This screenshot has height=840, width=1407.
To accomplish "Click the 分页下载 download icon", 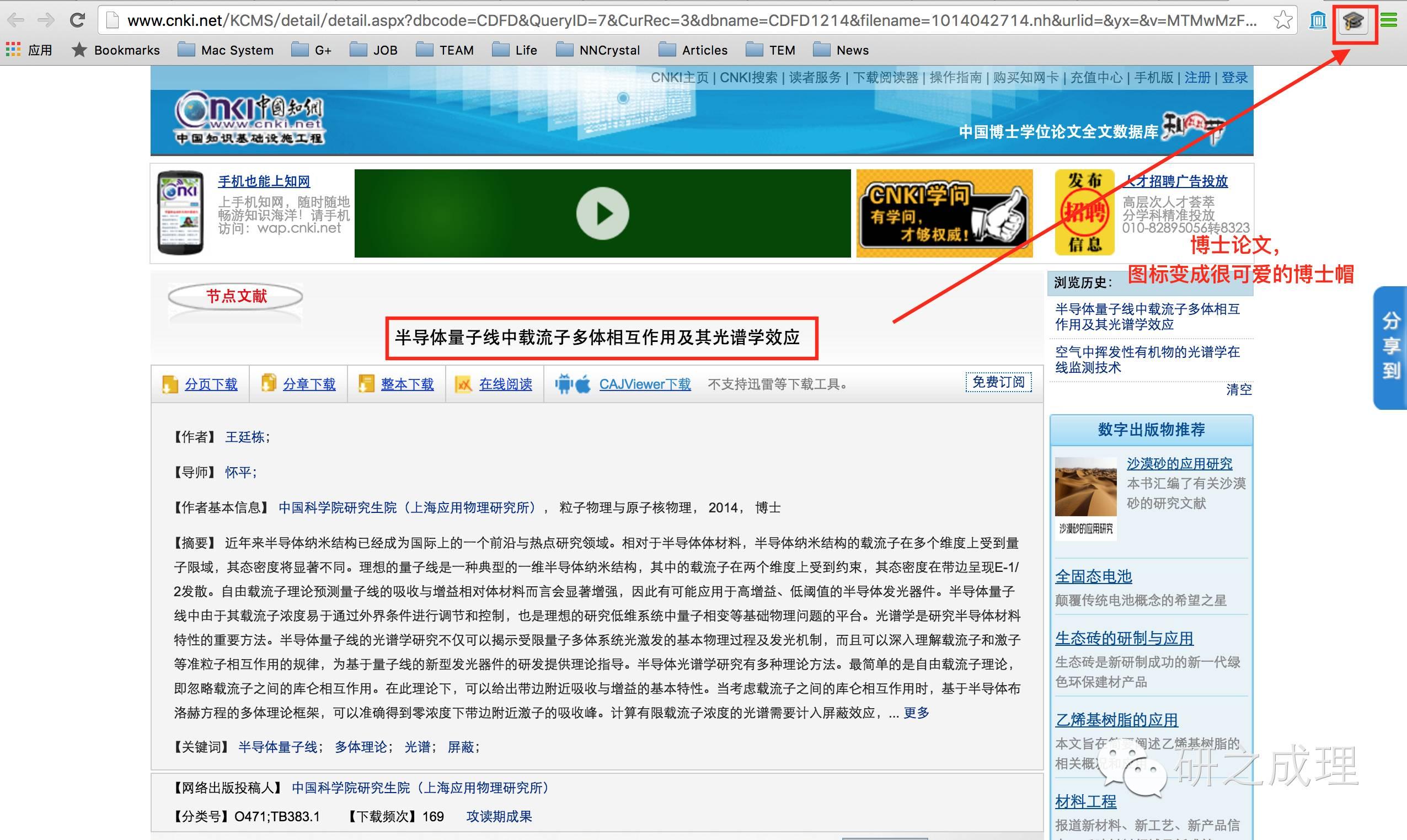I will pos(170,384).
